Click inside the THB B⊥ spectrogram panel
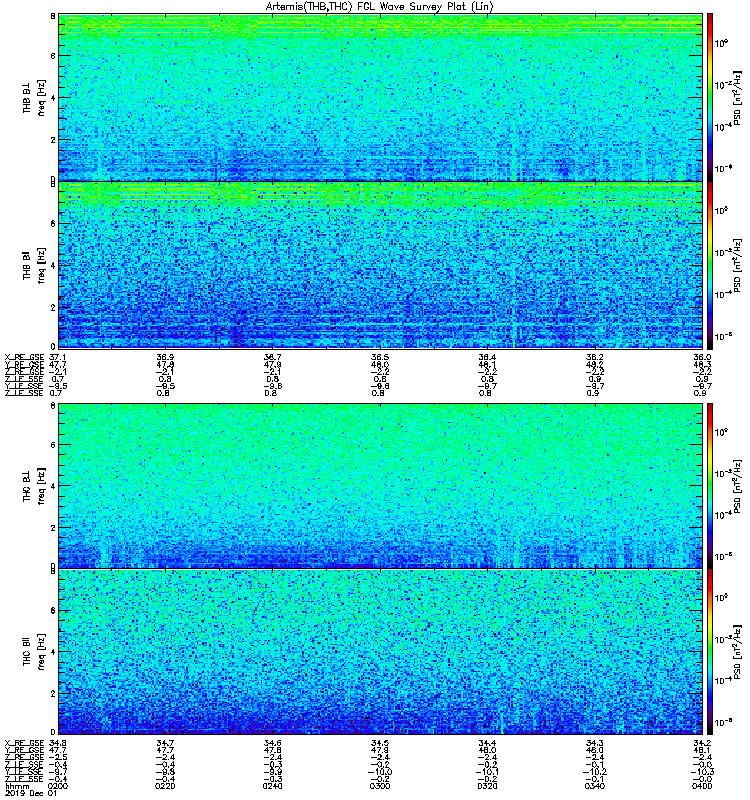The width and height of the screenshot is (750, 800). click(x=380, y=97)
